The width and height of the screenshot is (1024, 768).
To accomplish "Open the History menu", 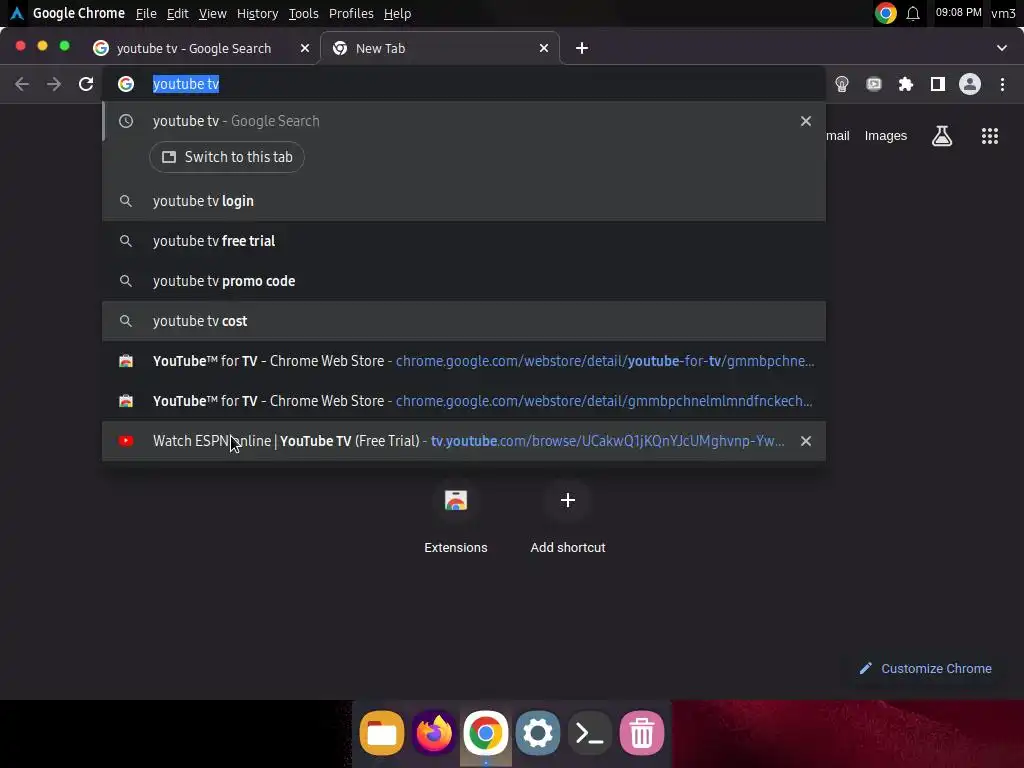I will click(x=257, y=14).
